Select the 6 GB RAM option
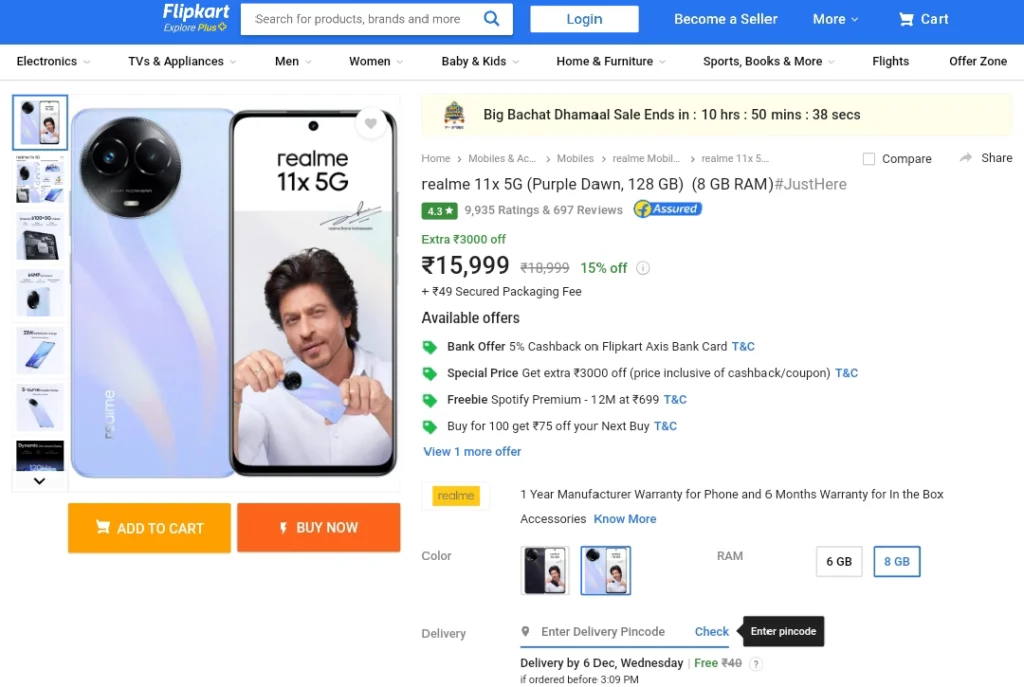 [x=839, y=562]
